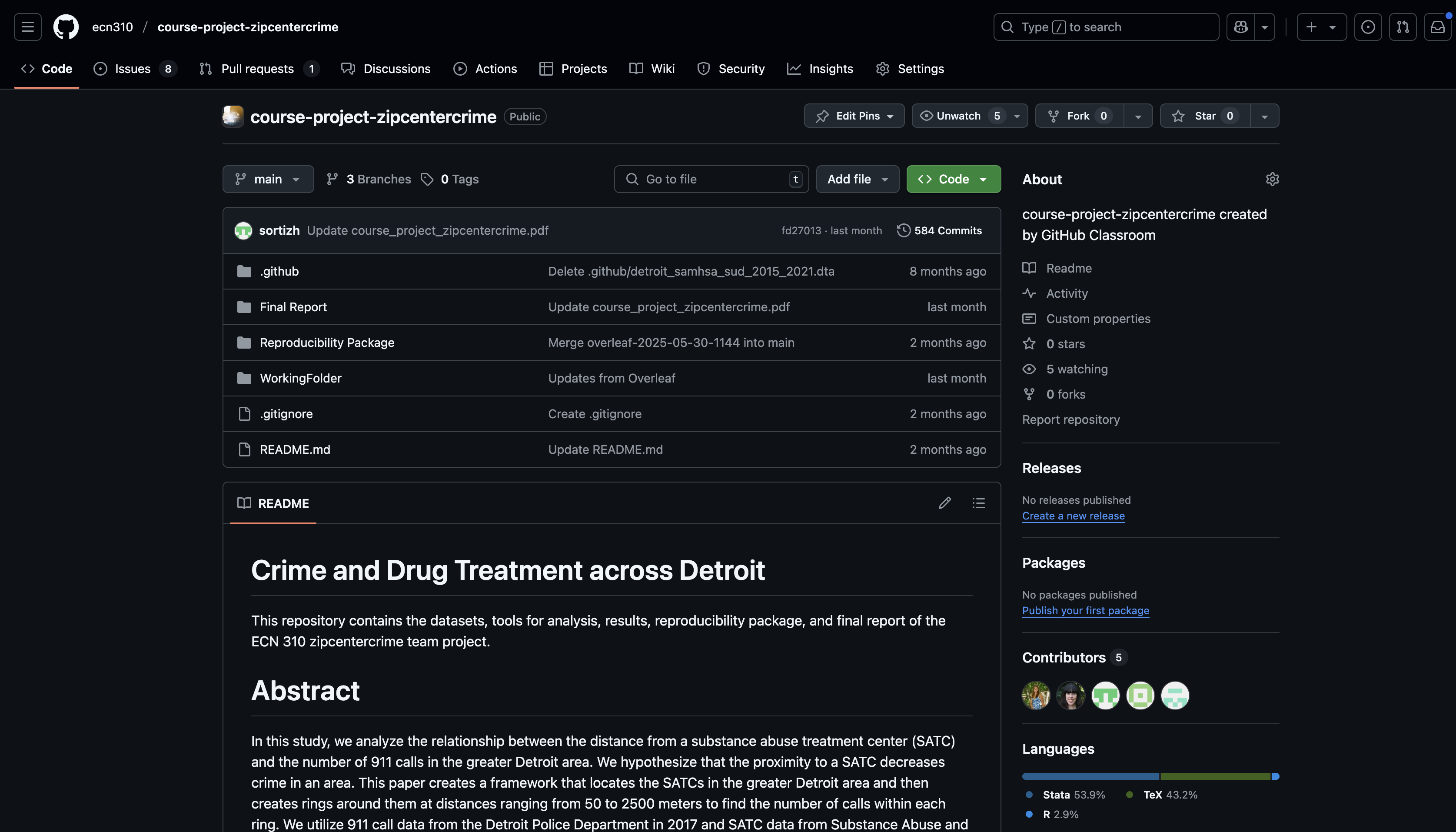The width and height of the screenshot is (1456, 832).
Task: Focus the Type / to search box
Action: click(x=1106, y=27)
